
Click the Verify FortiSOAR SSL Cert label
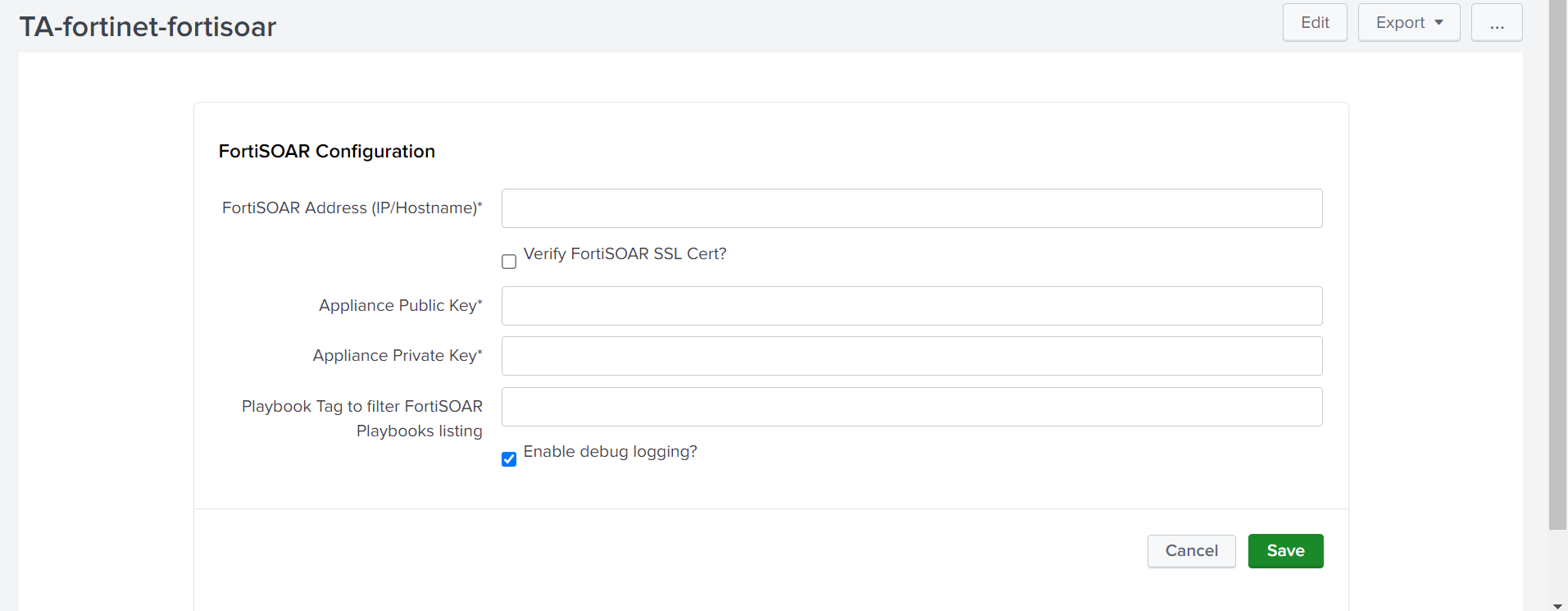[625, 254]
